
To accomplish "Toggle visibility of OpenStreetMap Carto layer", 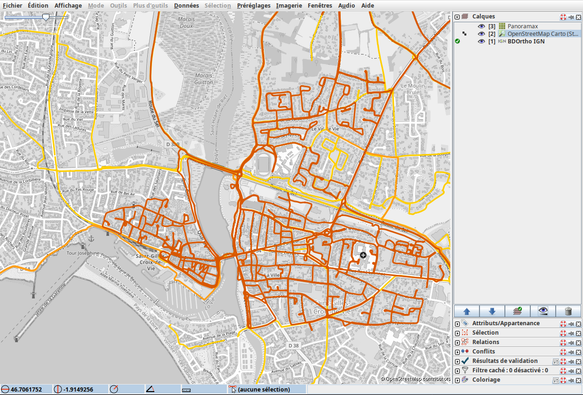I will coord(481,34).
